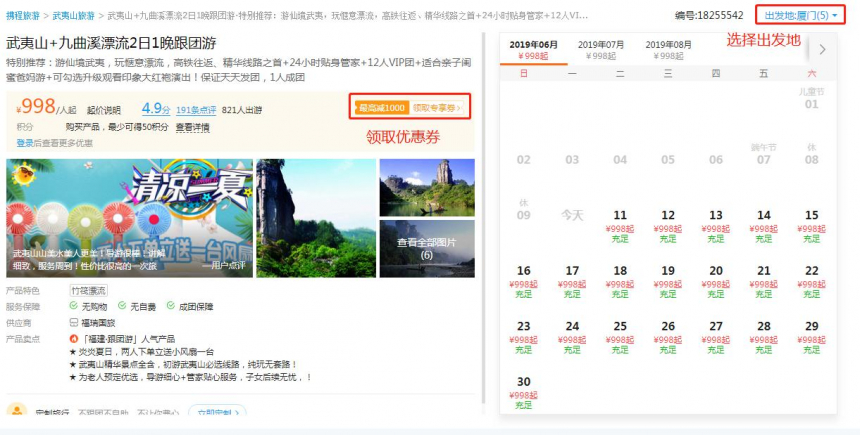Select June 29 on the calendar
Viewport: 860px width, 435px height.
pos(812,337)
